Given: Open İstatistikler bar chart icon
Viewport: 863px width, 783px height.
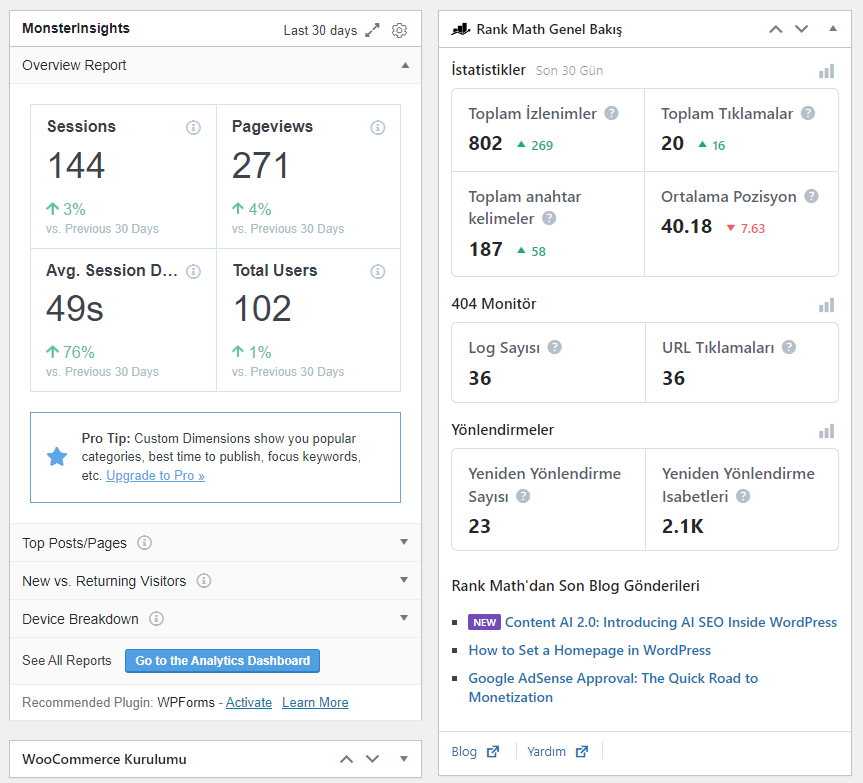Looking at the screenshot, I should 826,71.
